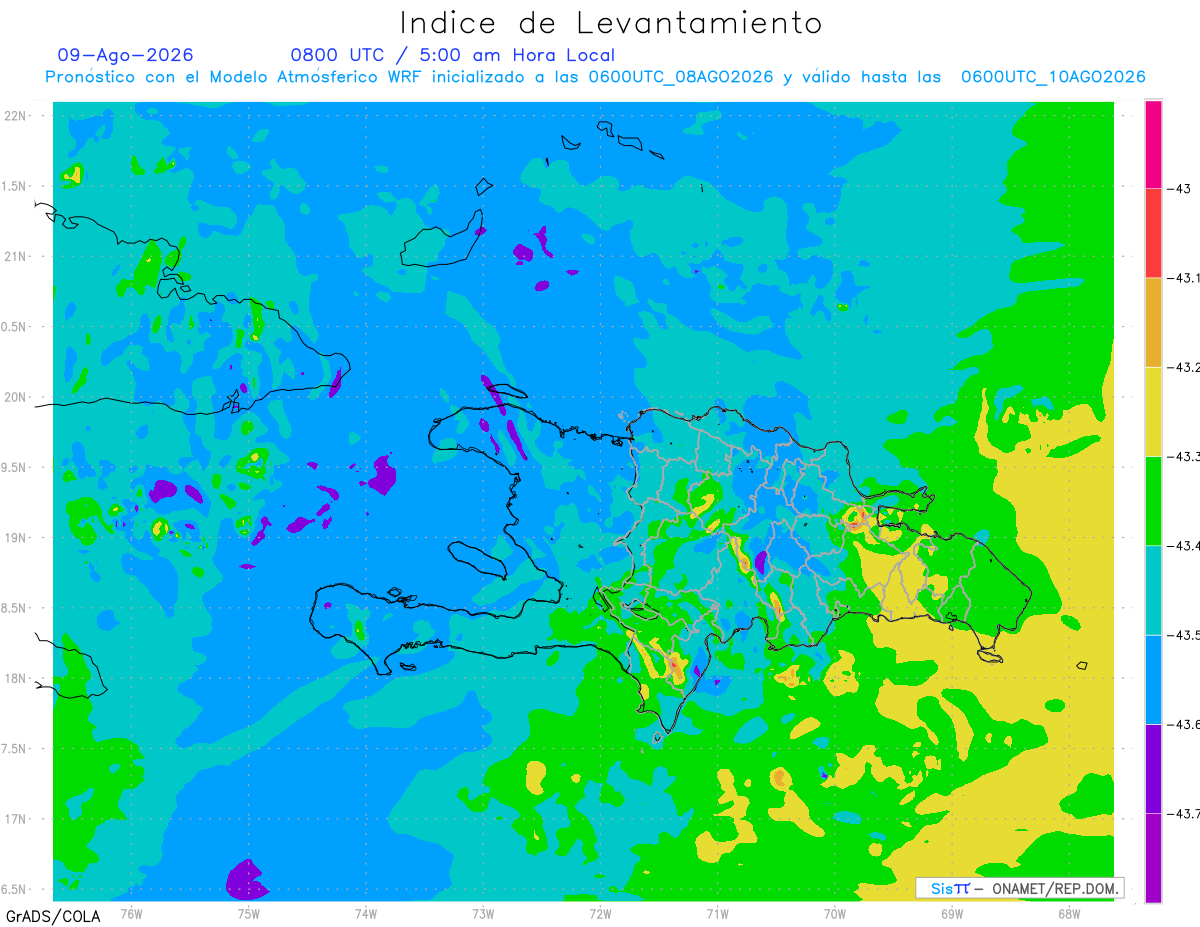Click the blue legend segment between -43.5 and -43.6
This screenshot has height=927, width=1200.
1153,679
